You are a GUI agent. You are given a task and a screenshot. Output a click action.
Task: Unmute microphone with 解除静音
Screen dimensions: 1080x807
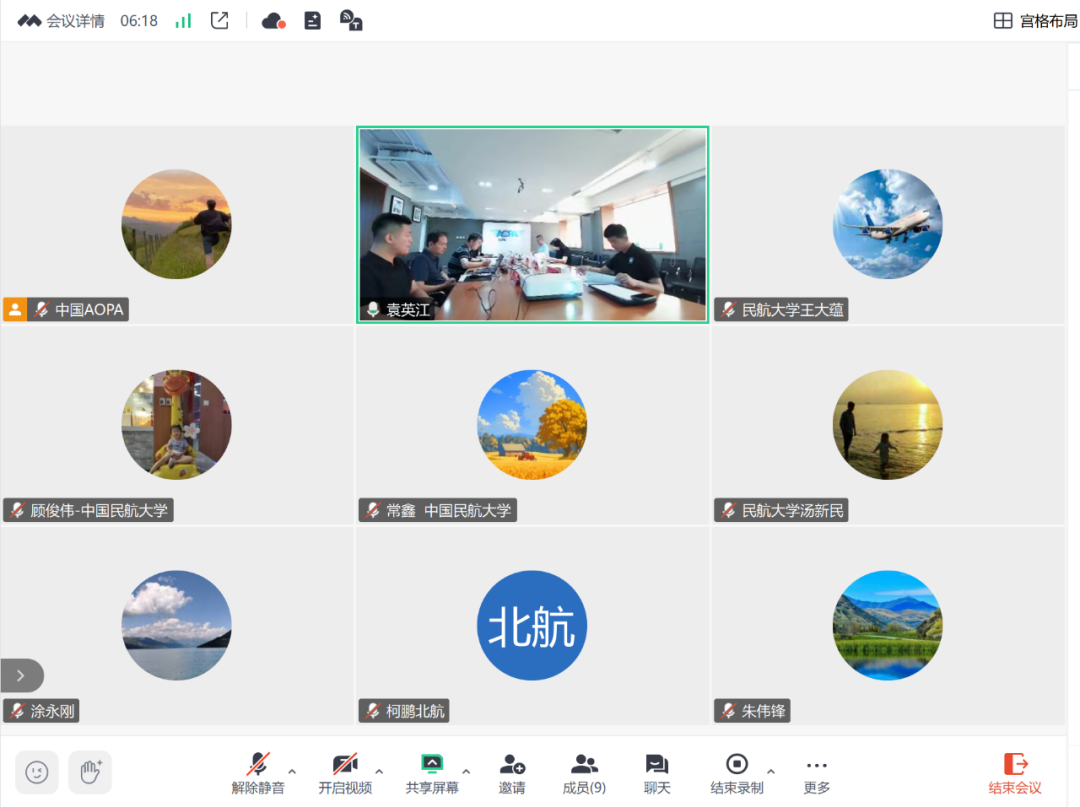258,773
